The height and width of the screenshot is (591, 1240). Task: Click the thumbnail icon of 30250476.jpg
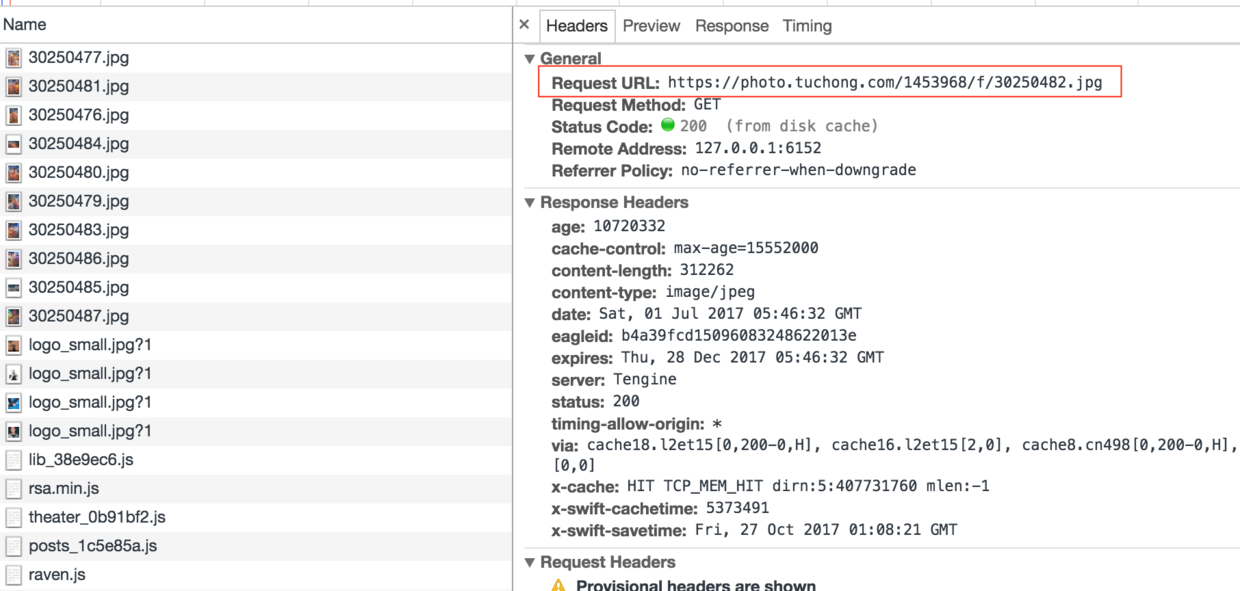pos(14,116)
